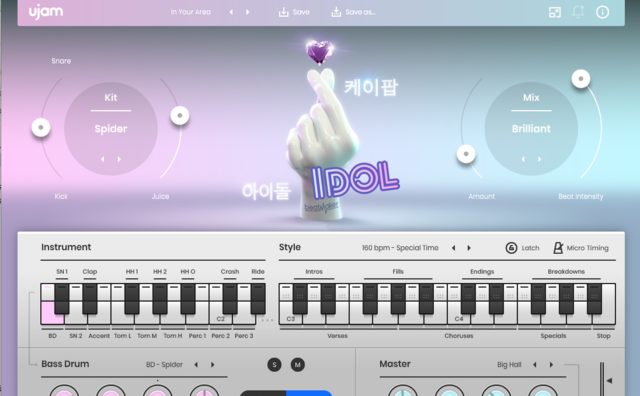Toggle Micro Timing metronome icon
640x396 pixels.
(558, 248)
